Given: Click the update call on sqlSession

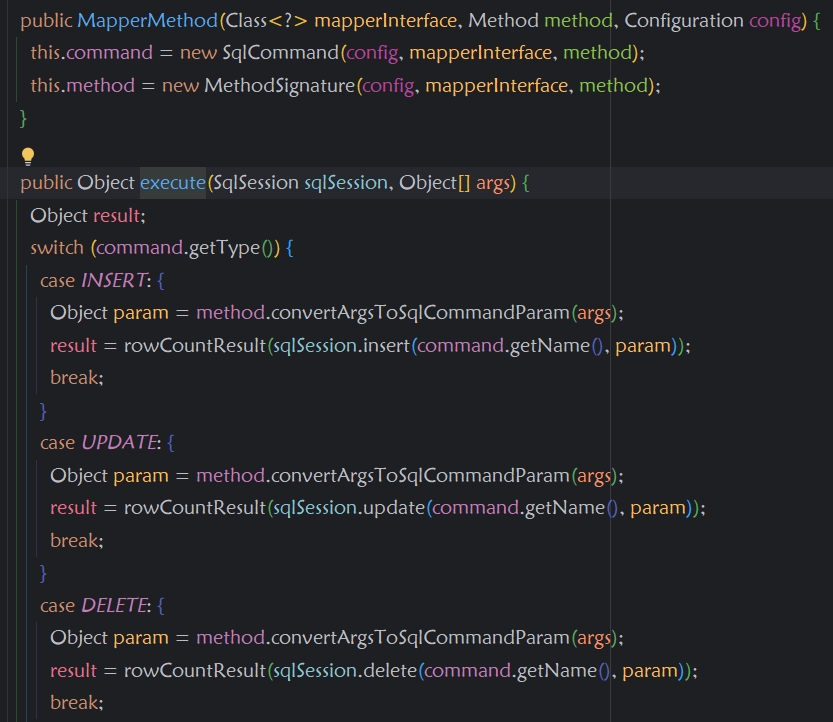Looking at the screenshot, I should click(391, 508).
